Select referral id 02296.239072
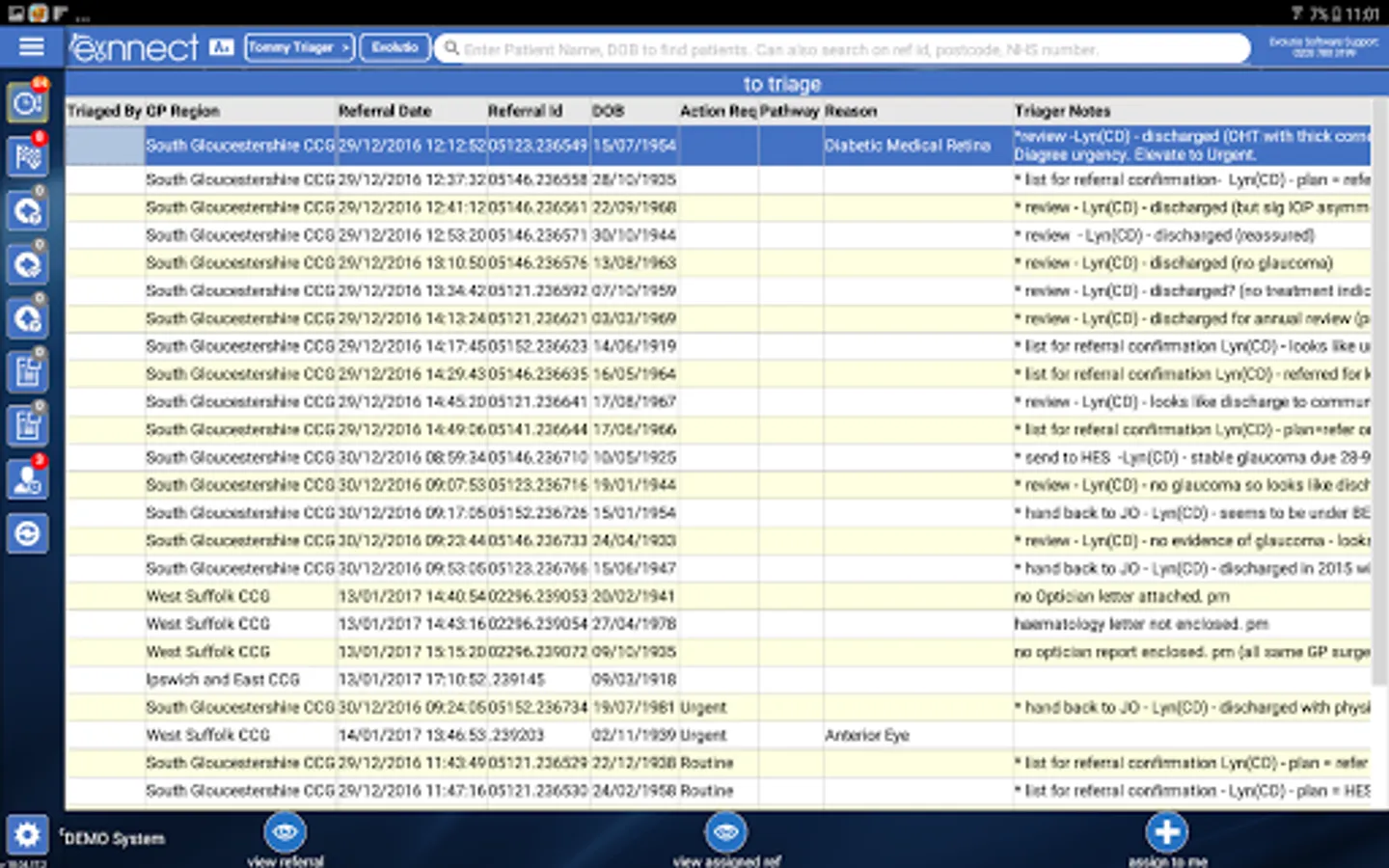This screenshot has height=868, width=1389. (x=537, y=653)
